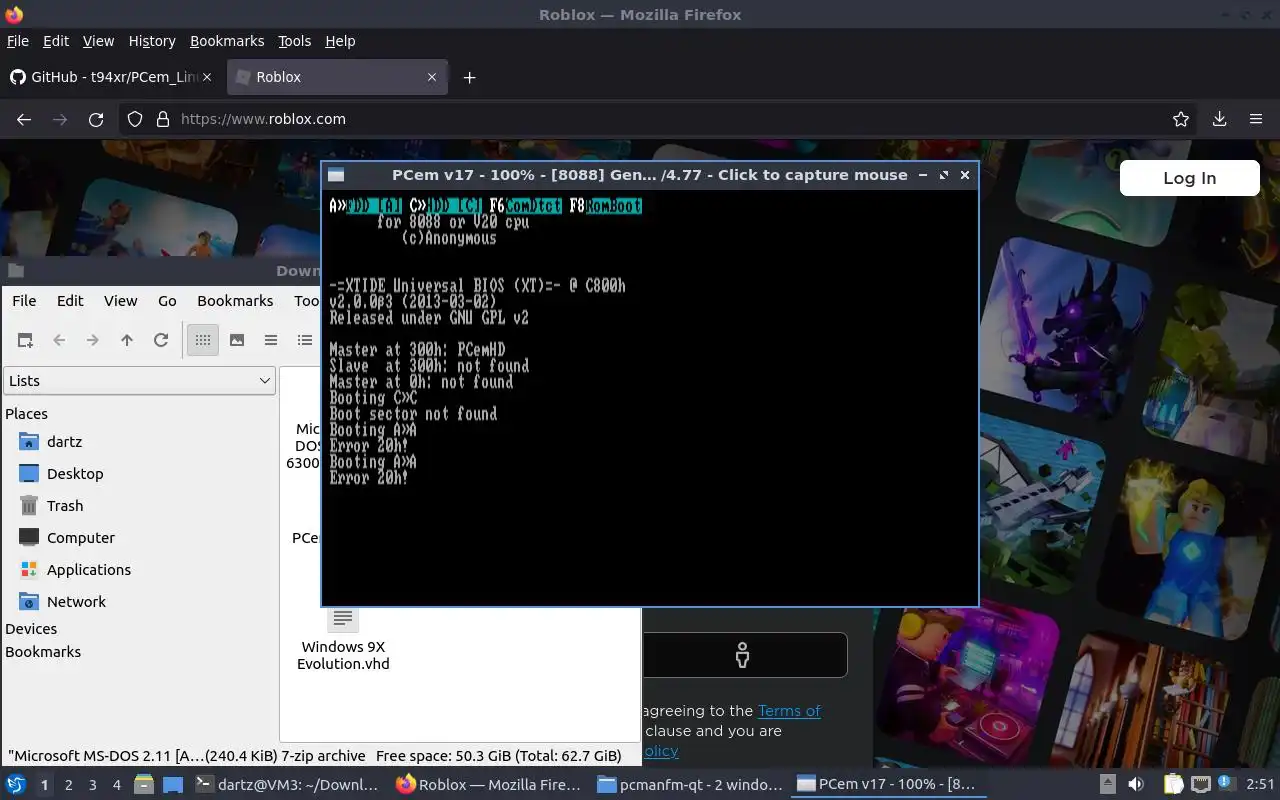1280x800 pixels.
Task: Switch to virtual desktop 3
Action: [x=93, y=785]
